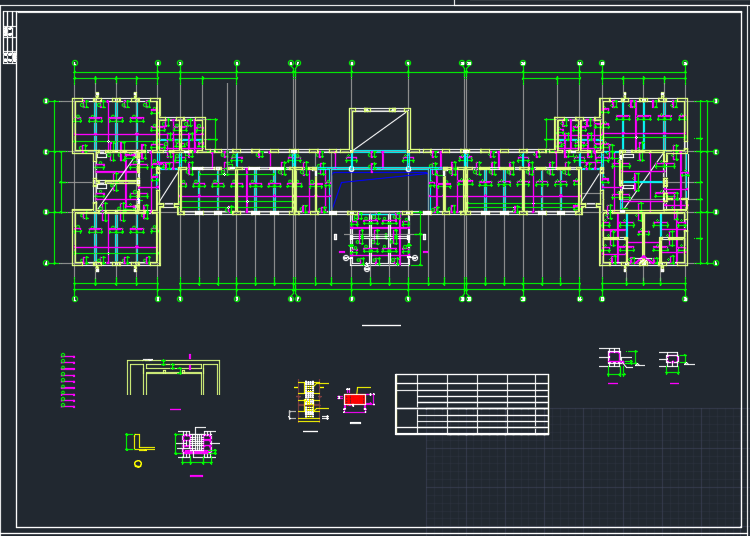
Task: Select the dark blue polyline in the central courtyard
Action: (x=380, y=191)
